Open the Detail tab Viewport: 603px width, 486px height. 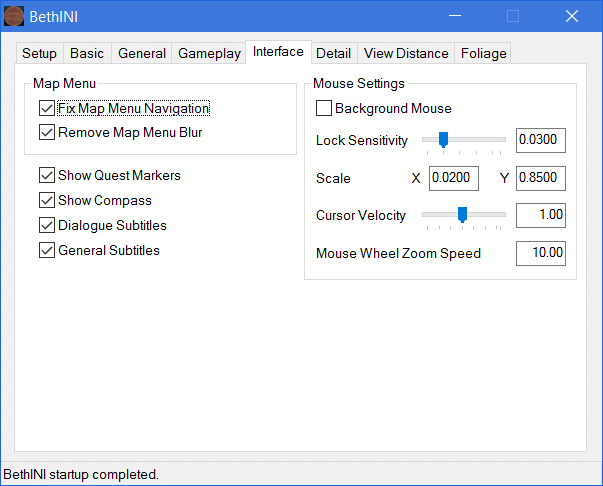point(333,54)
